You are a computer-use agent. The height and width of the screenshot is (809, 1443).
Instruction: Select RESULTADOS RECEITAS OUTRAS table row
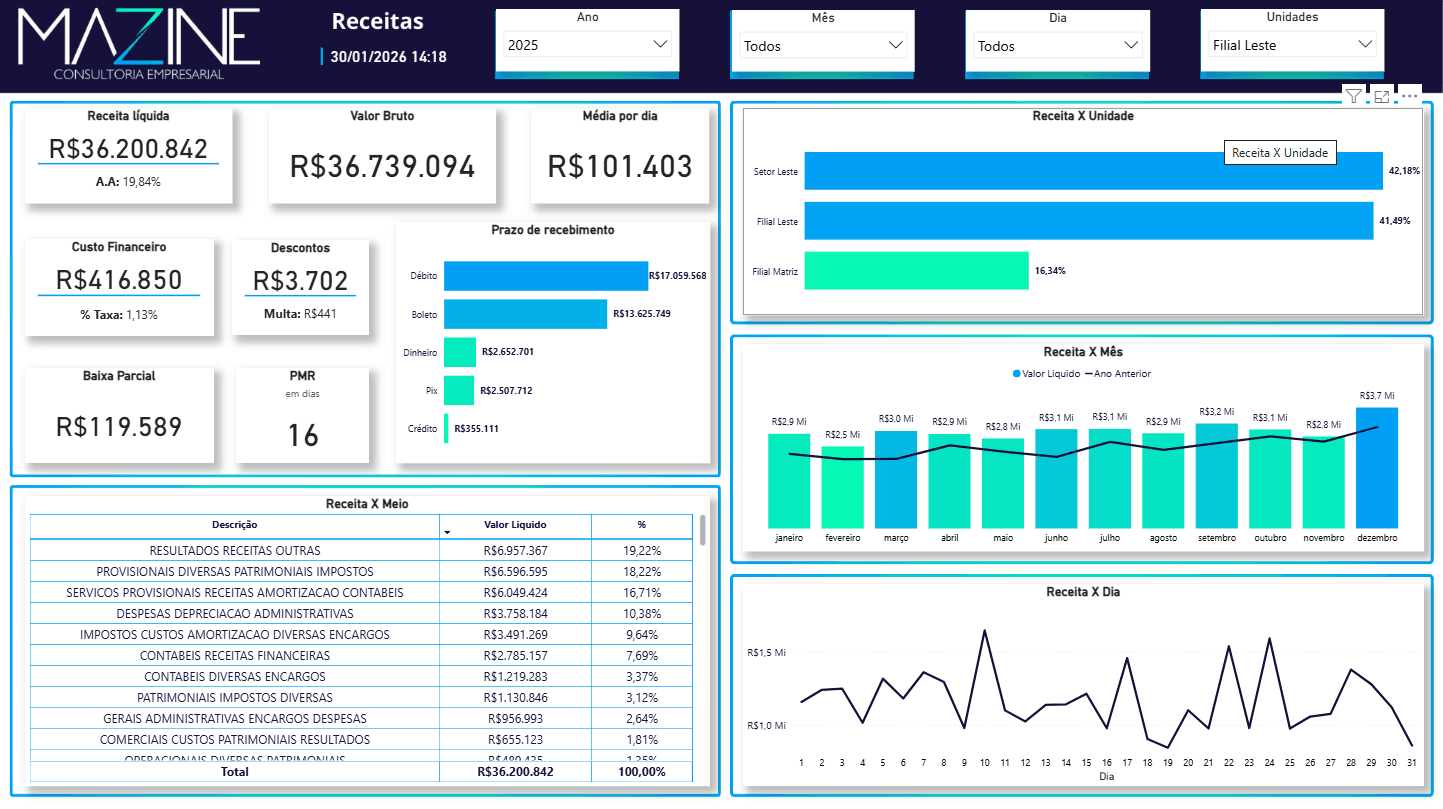tap(234, 551)
